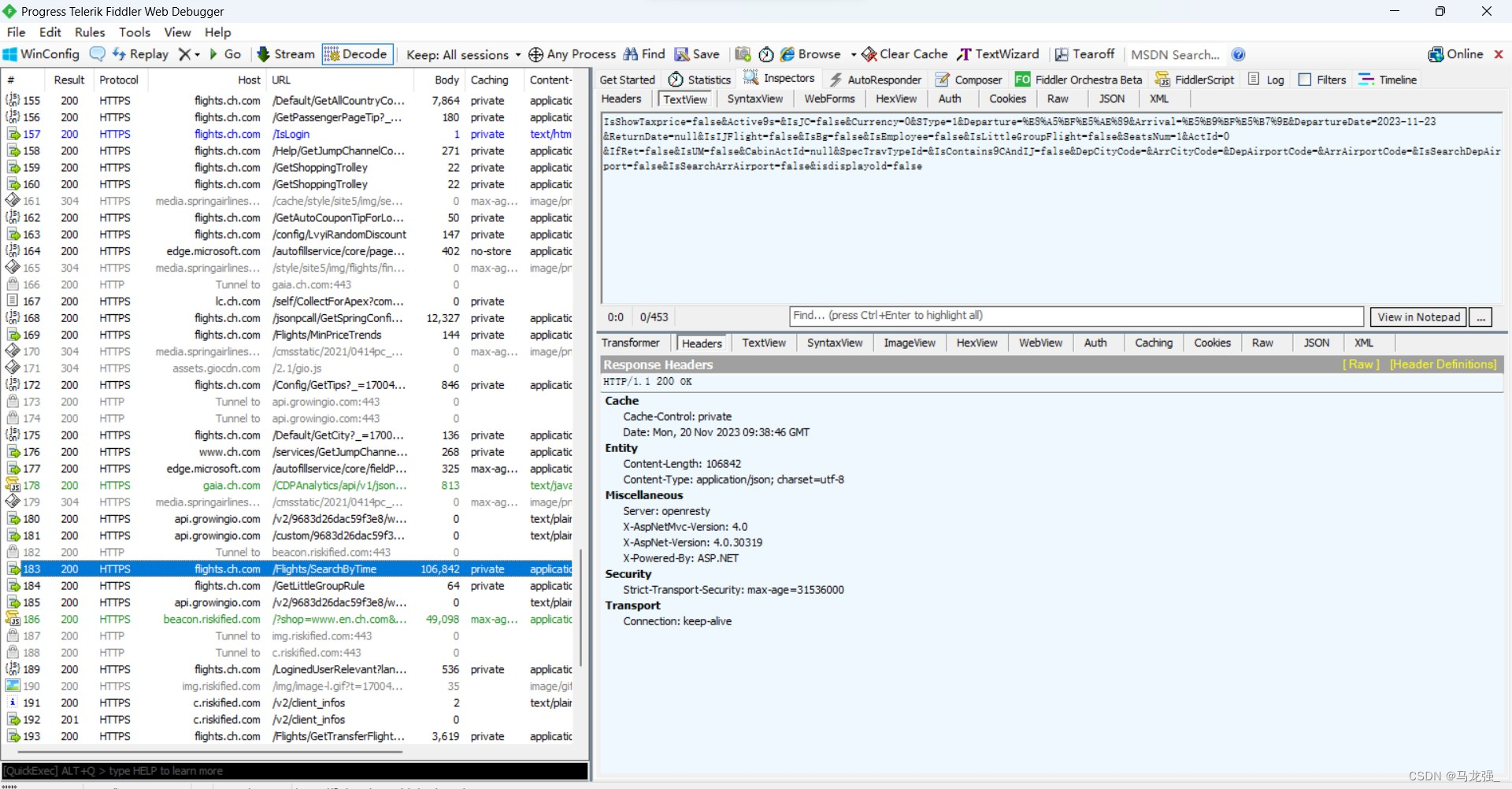Select request WebForms inspector tab
The height and width of the screenshot is (789, 1512).
click(x=829, y=99)
